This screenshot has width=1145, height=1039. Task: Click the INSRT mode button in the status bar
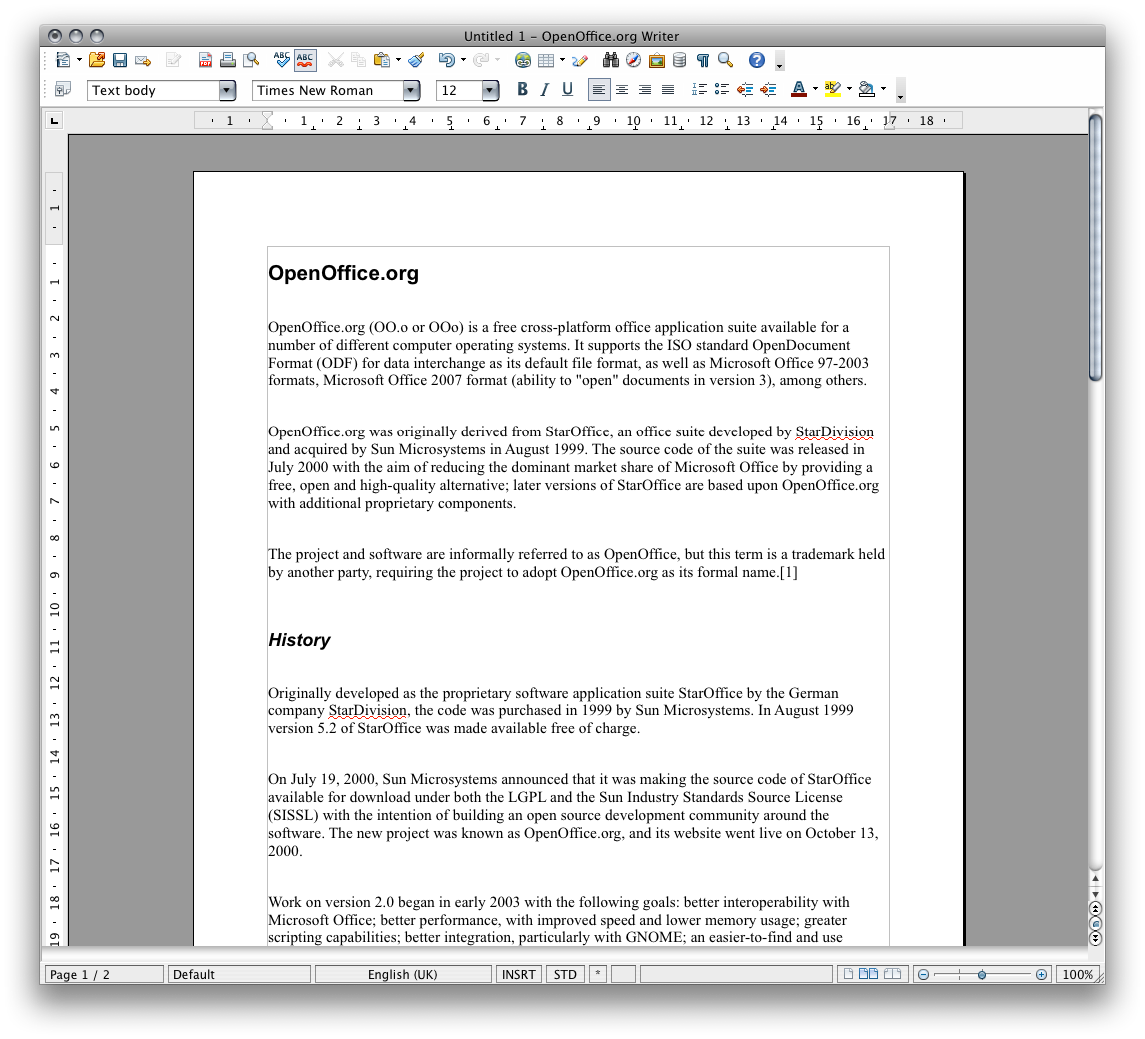point(517,973)
